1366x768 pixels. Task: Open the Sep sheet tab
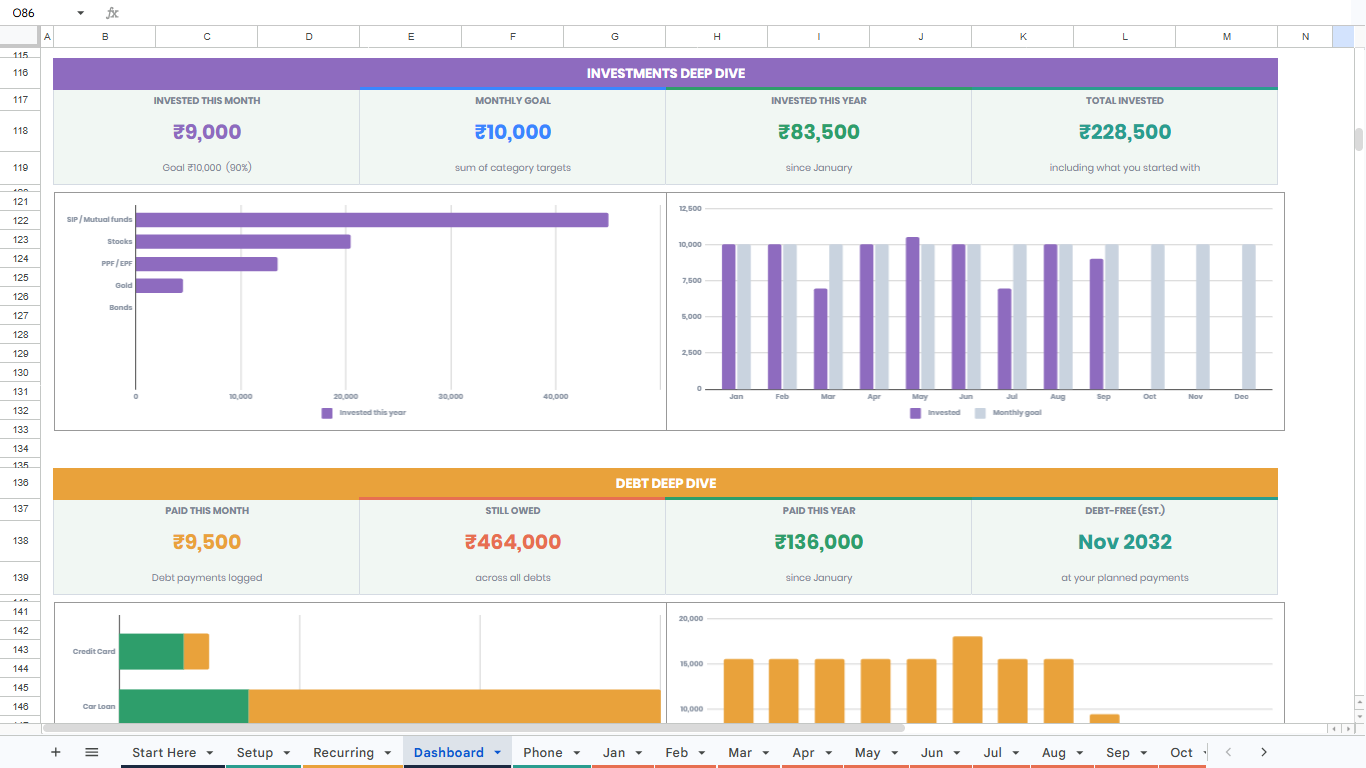coord(1117,752)
